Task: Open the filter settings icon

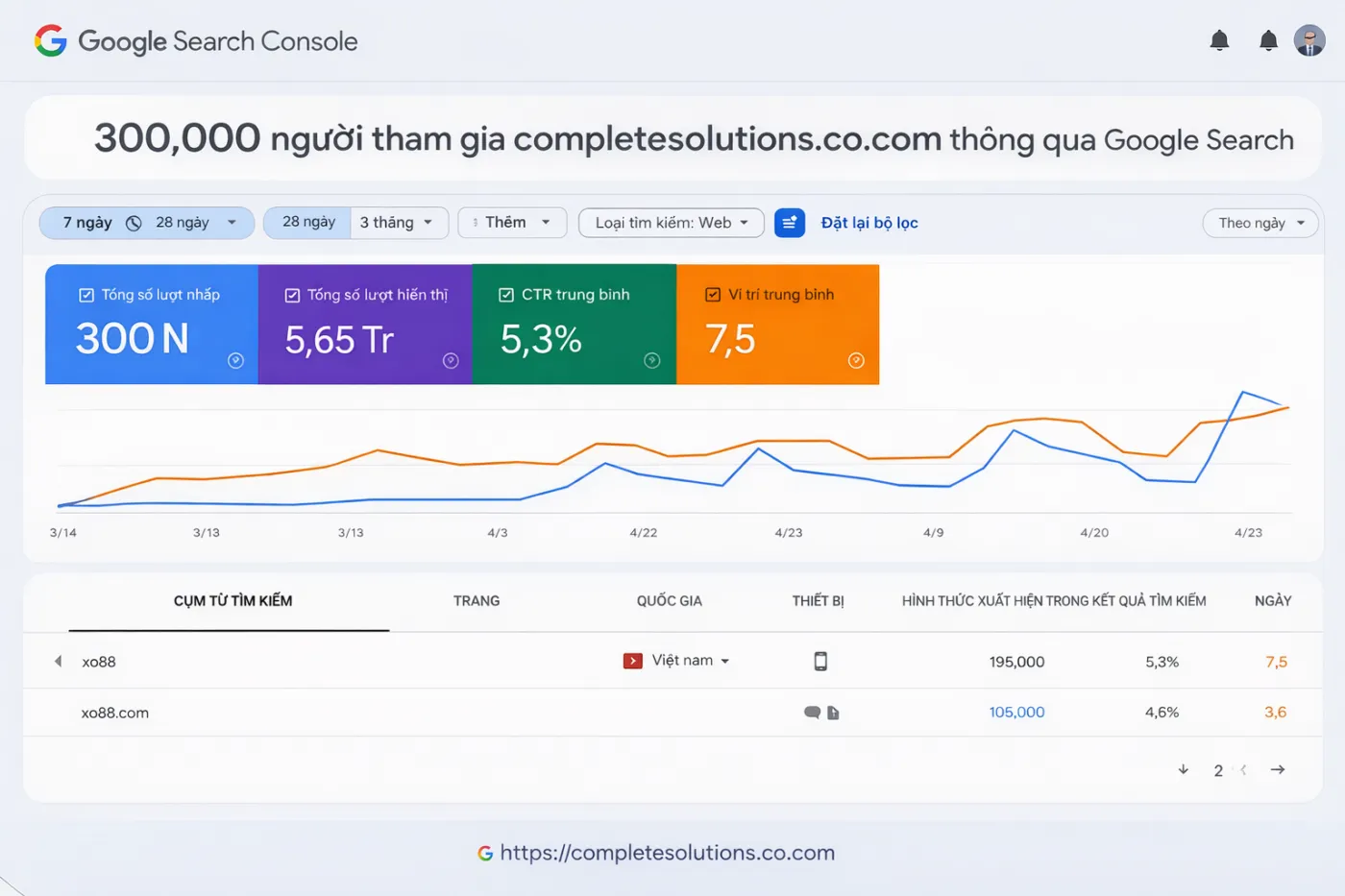Action: pyautogui.click(x=790, y=222)
